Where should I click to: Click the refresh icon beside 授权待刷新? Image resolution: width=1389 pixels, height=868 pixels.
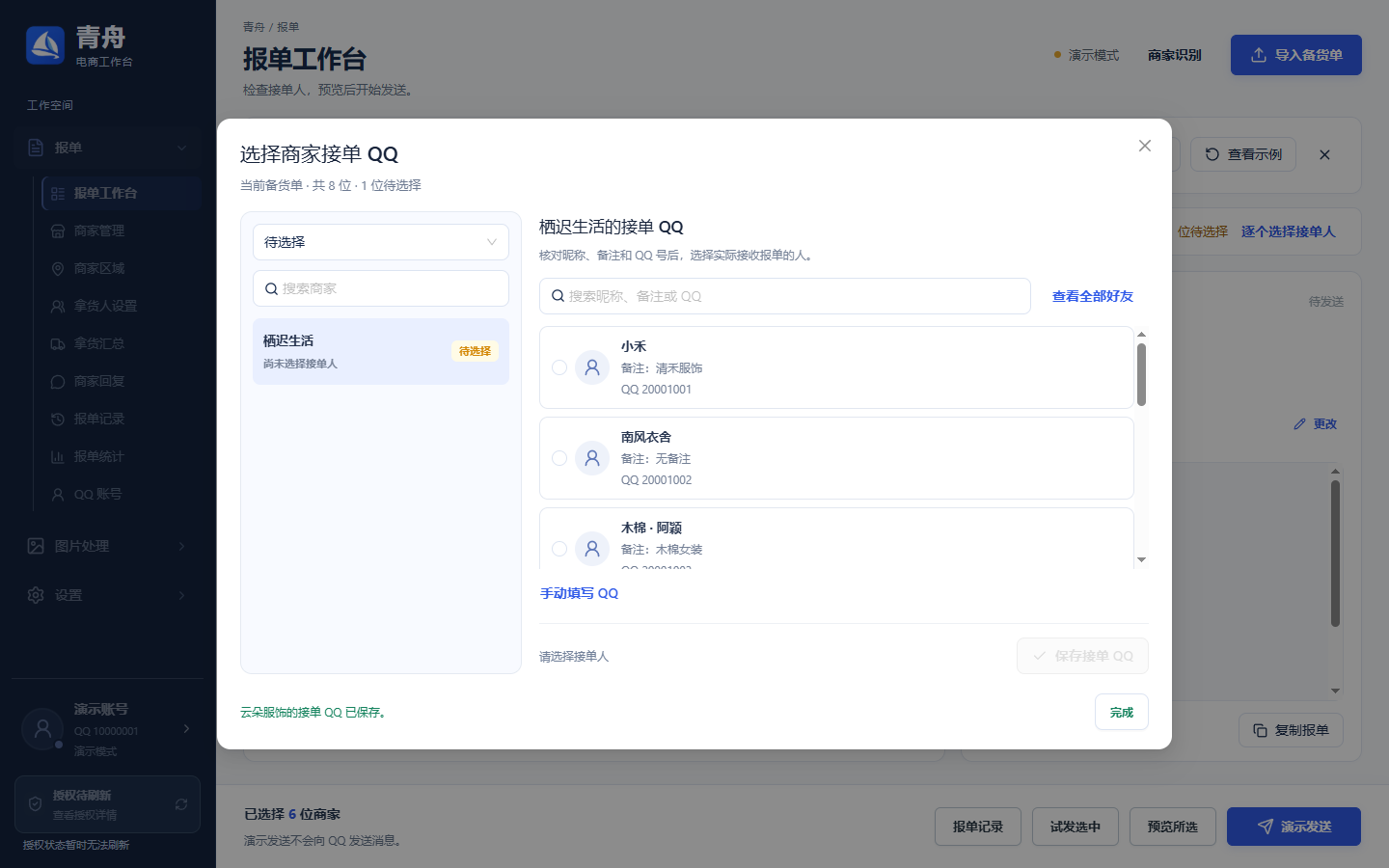181,804
